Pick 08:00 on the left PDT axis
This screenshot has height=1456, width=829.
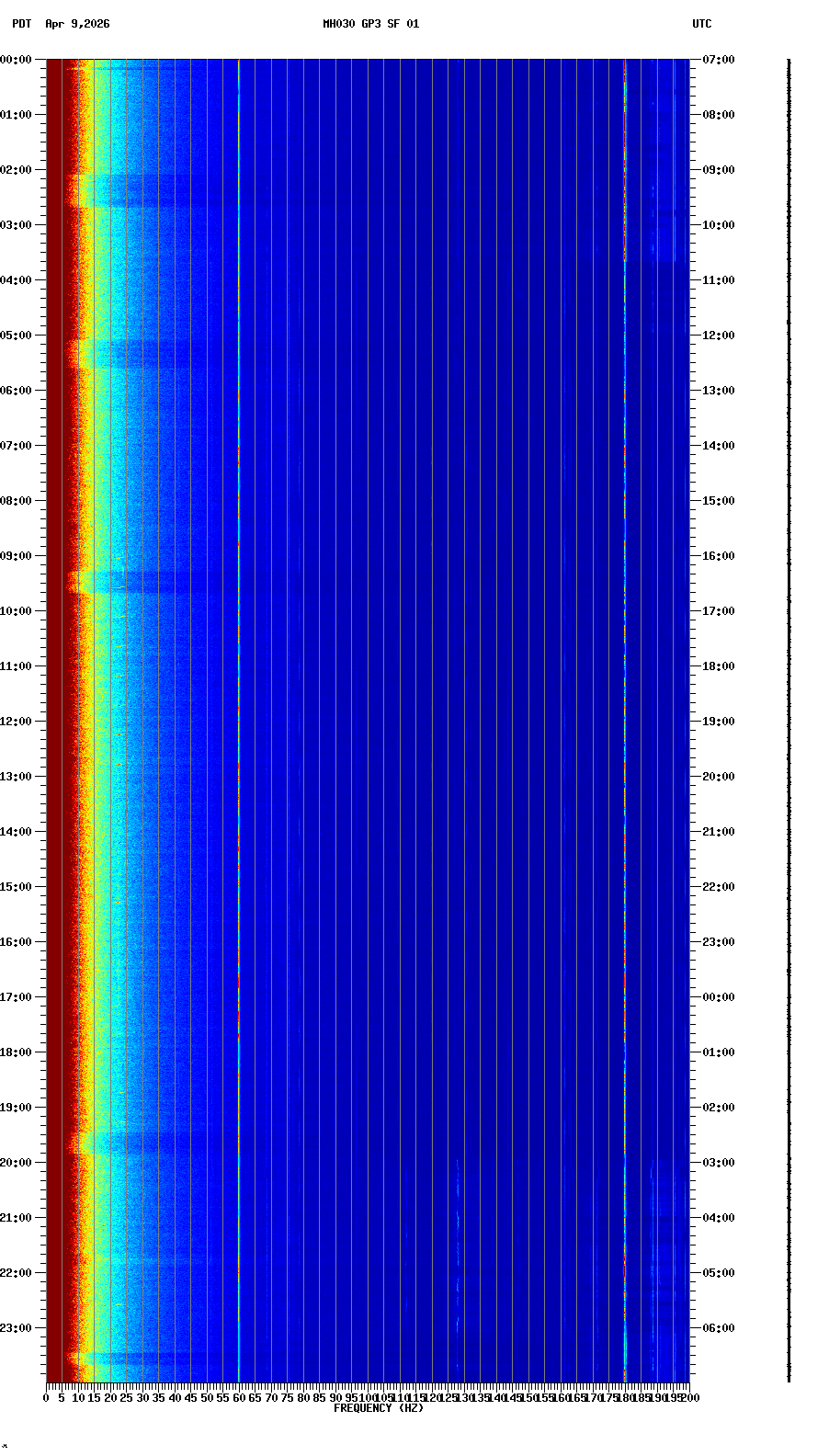coord(17,501)
